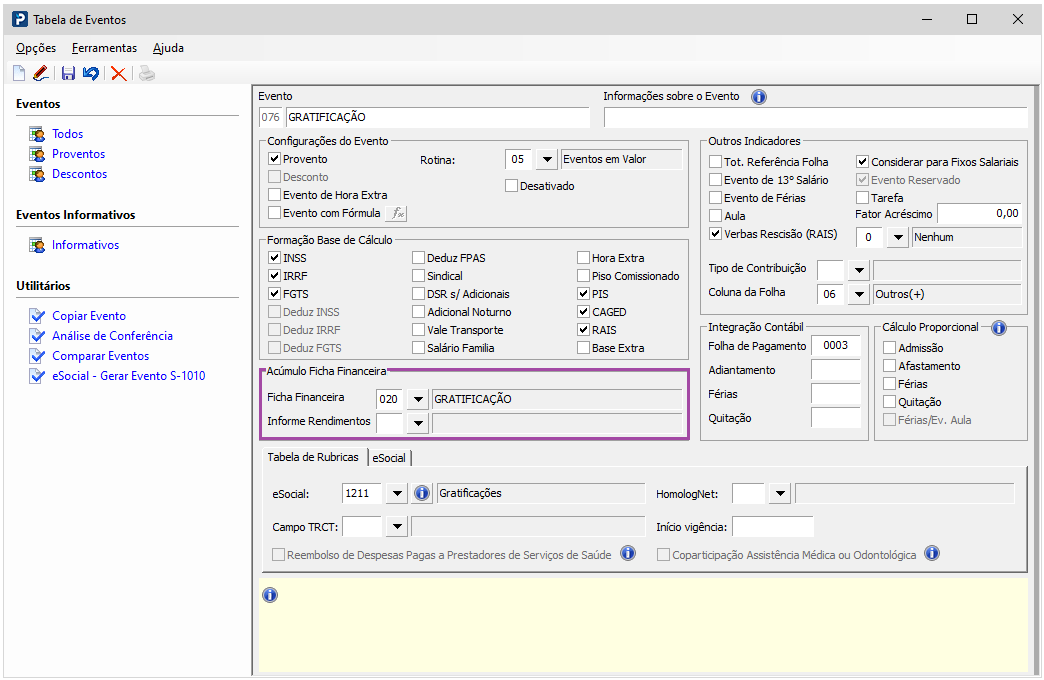The height and width of the screenshot is (680, 1044).
Task: Click the Copiar Evento utility link
Action: pyautogui.click(x=89, y=316)
